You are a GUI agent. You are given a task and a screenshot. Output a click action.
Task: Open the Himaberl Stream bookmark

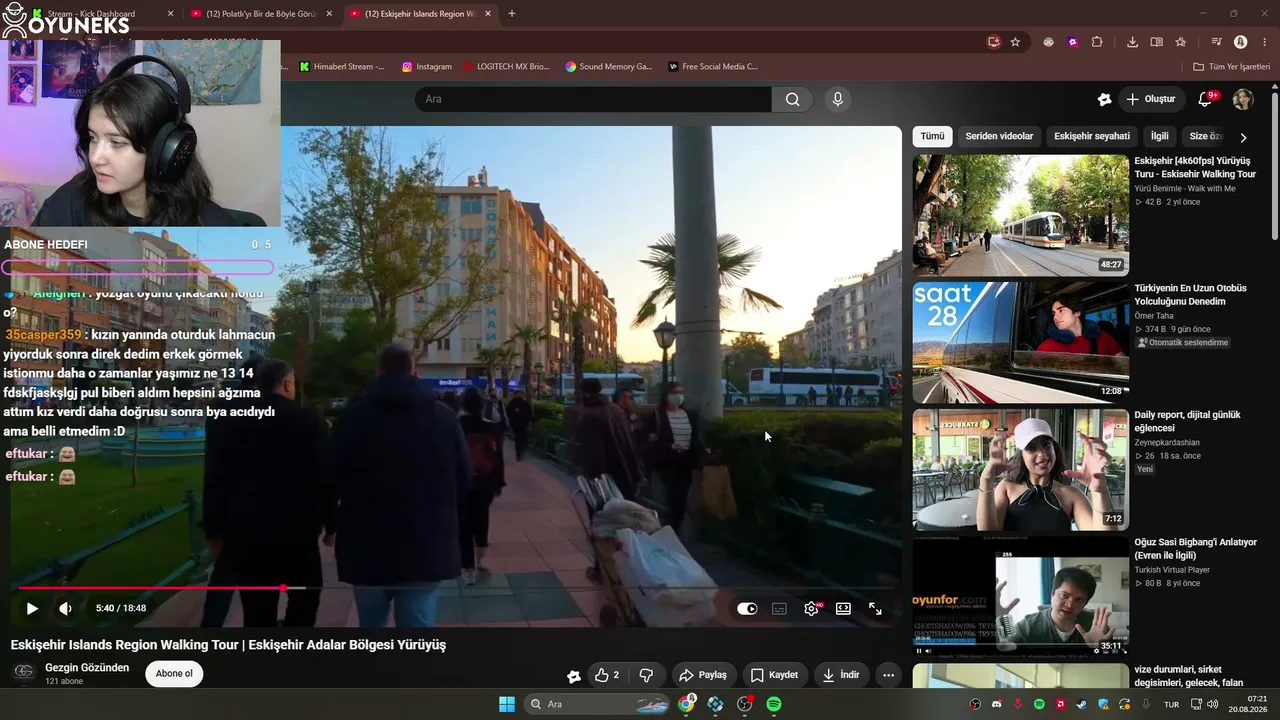point(342,67)
